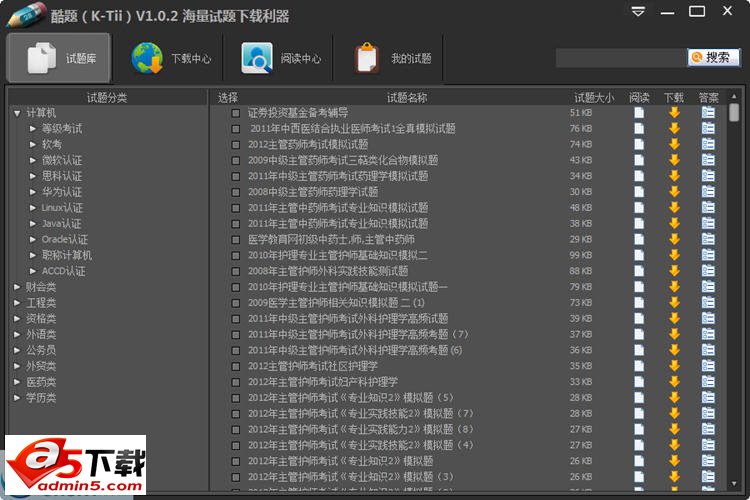The image size is (750, 500).
Task: Click list scrollbar down arrow
Action: pyautogui.click(x=734, y=484)
